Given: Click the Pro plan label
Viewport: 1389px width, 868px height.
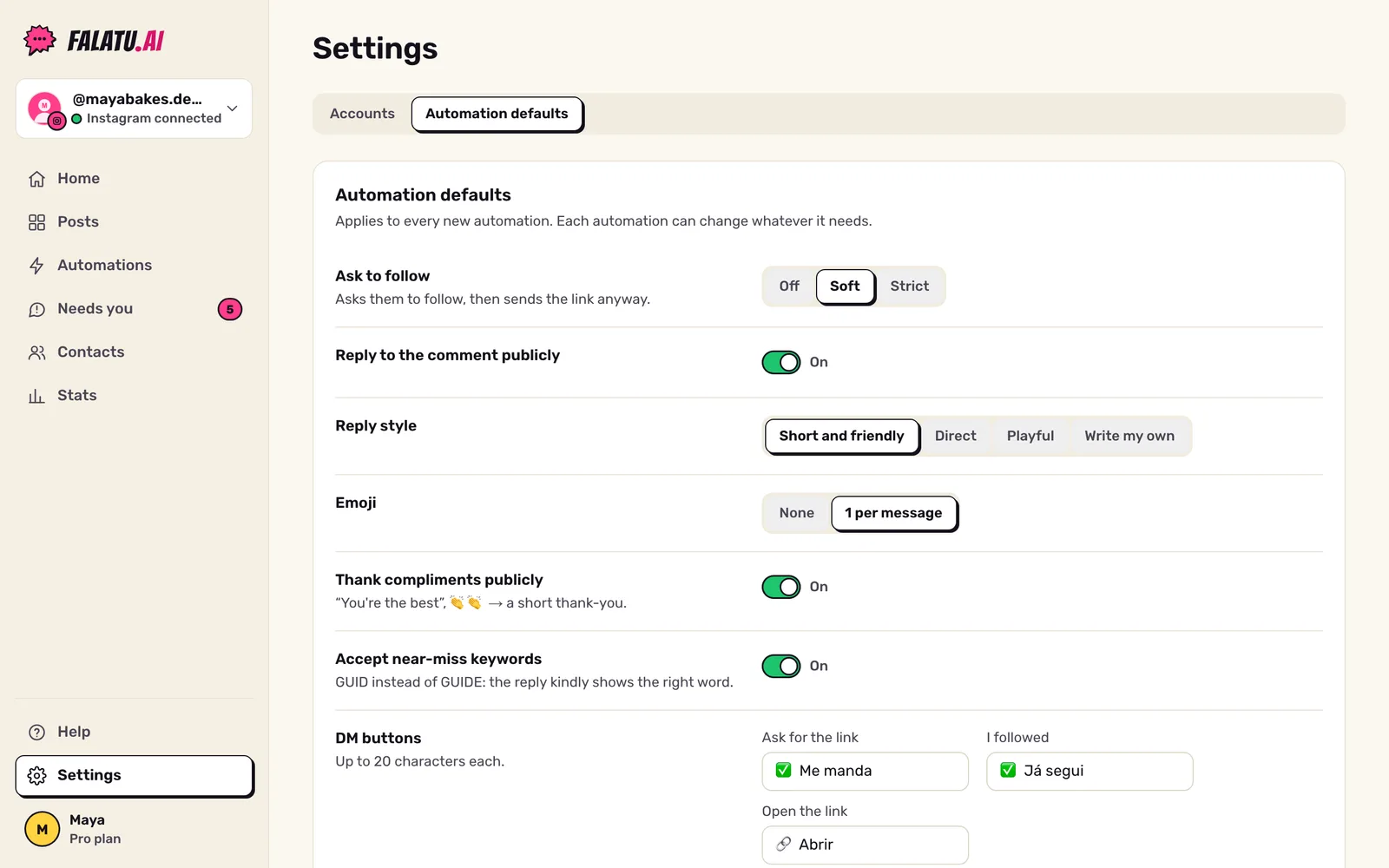Looking at the screenshot, I should click(x=95, y=839).
